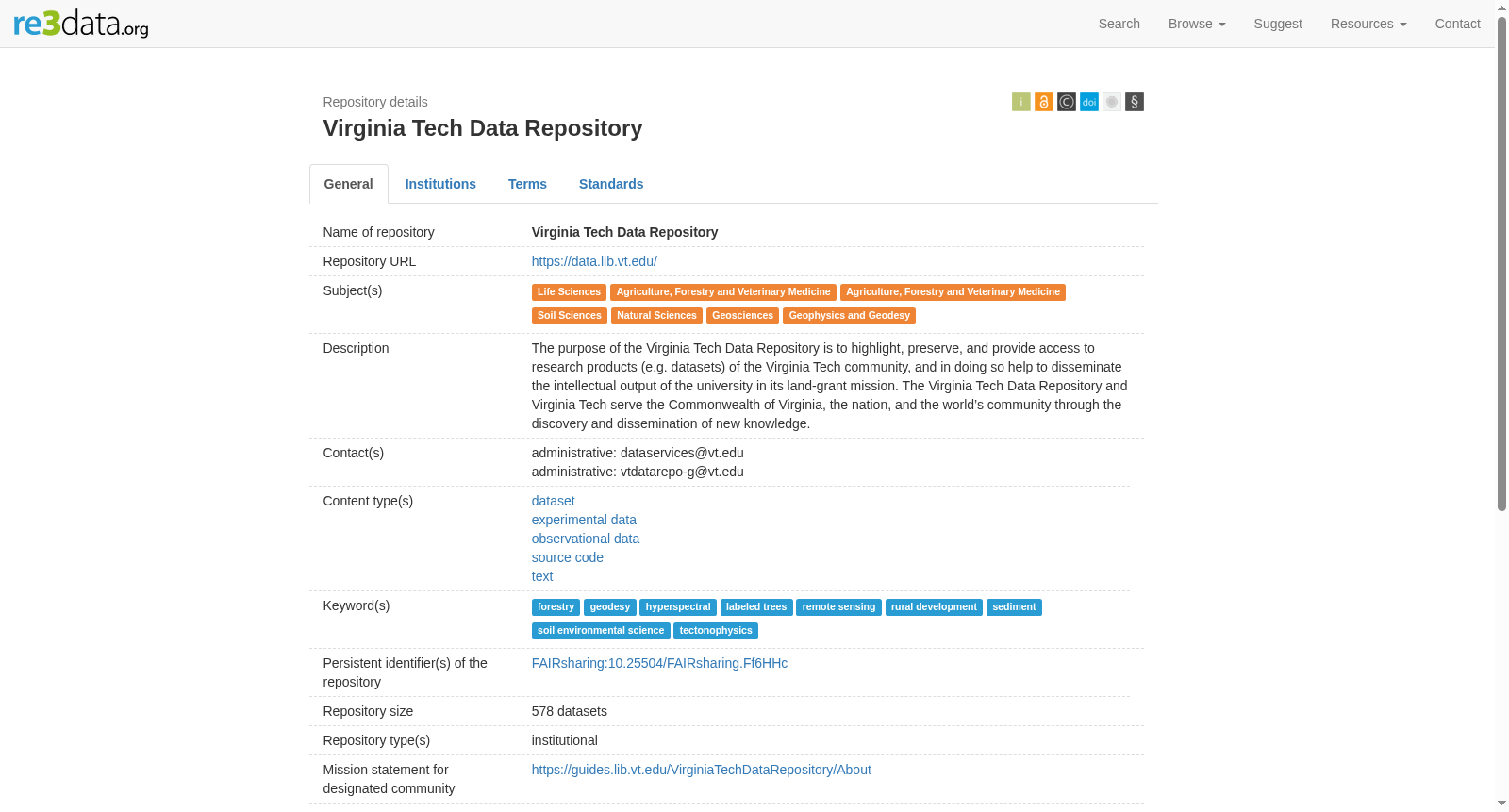1509x812 pixels.
Task: Click the Geophysics and Geodesy subject tag
Action: [849, 316]
